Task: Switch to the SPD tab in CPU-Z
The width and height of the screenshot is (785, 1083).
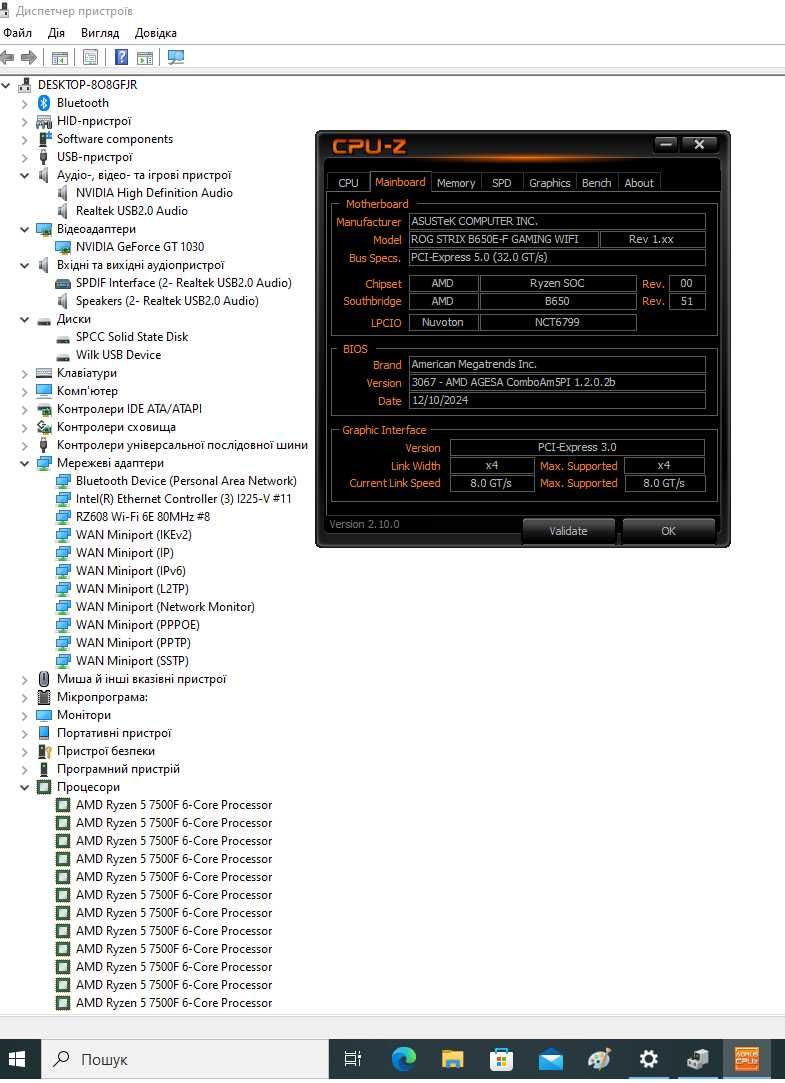Action: point(502,182)
